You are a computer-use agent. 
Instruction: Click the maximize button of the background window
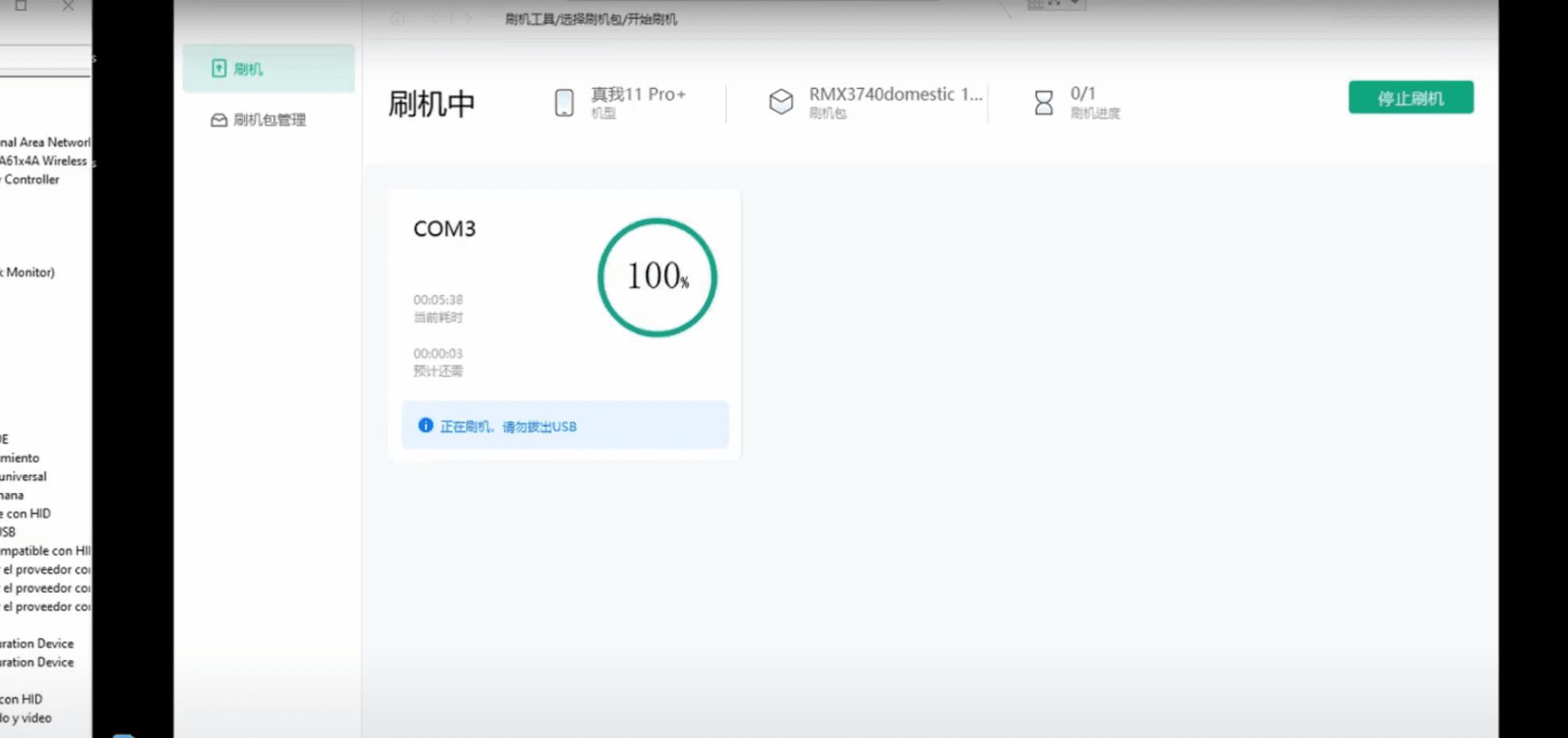coord(21,6)
